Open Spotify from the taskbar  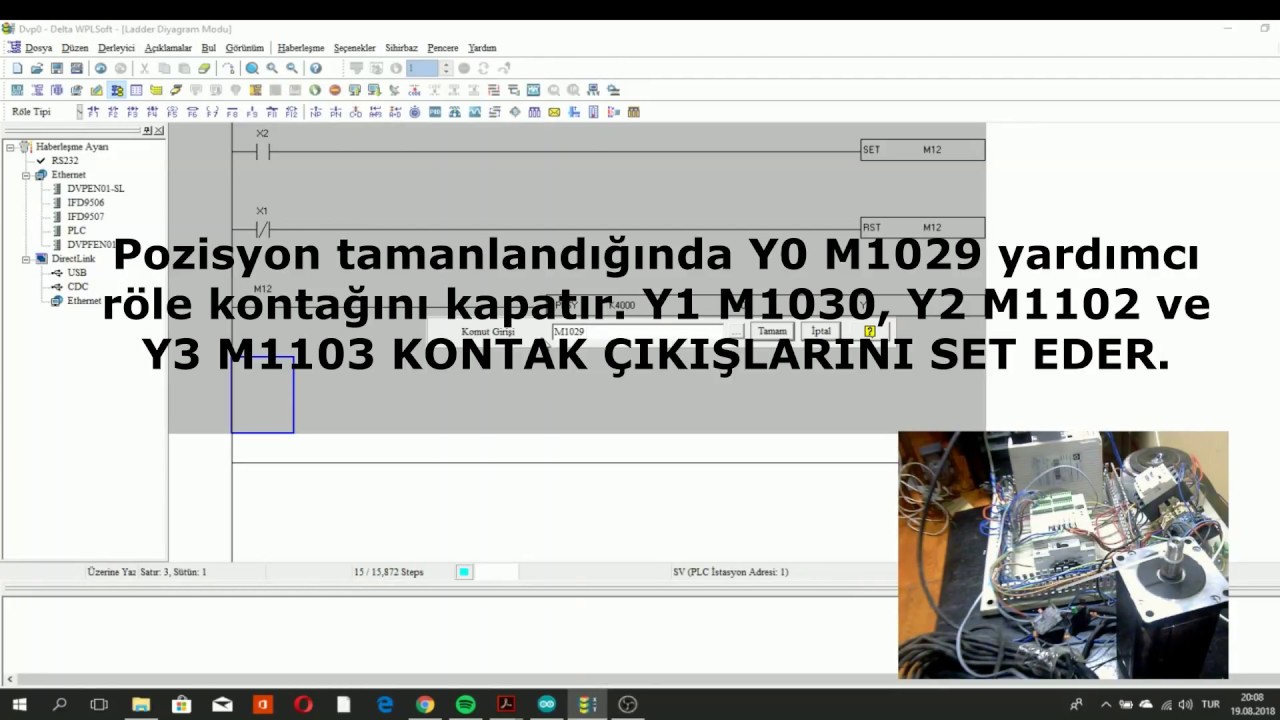point(466,704)
